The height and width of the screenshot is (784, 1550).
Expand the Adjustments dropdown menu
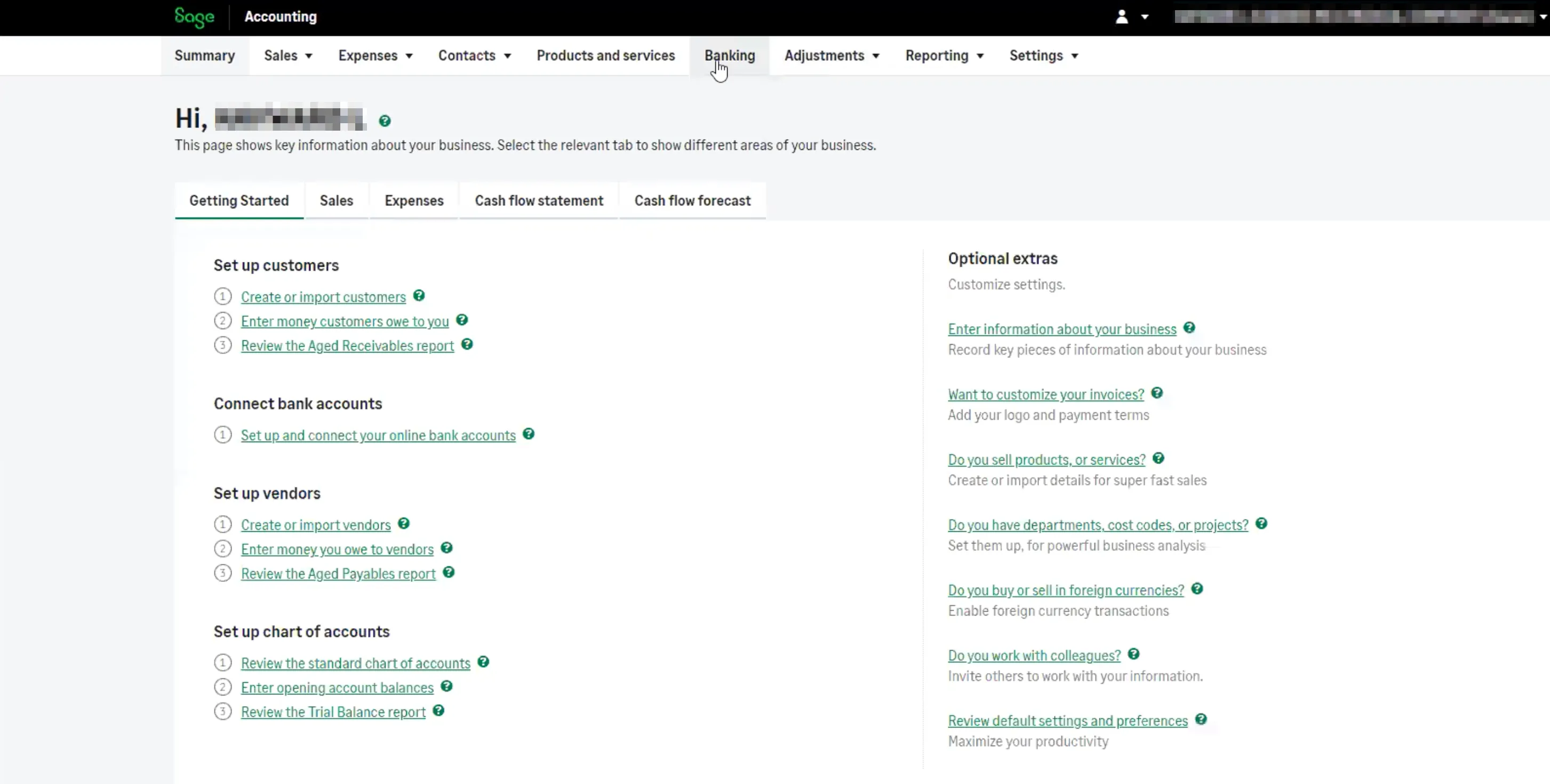832,55
